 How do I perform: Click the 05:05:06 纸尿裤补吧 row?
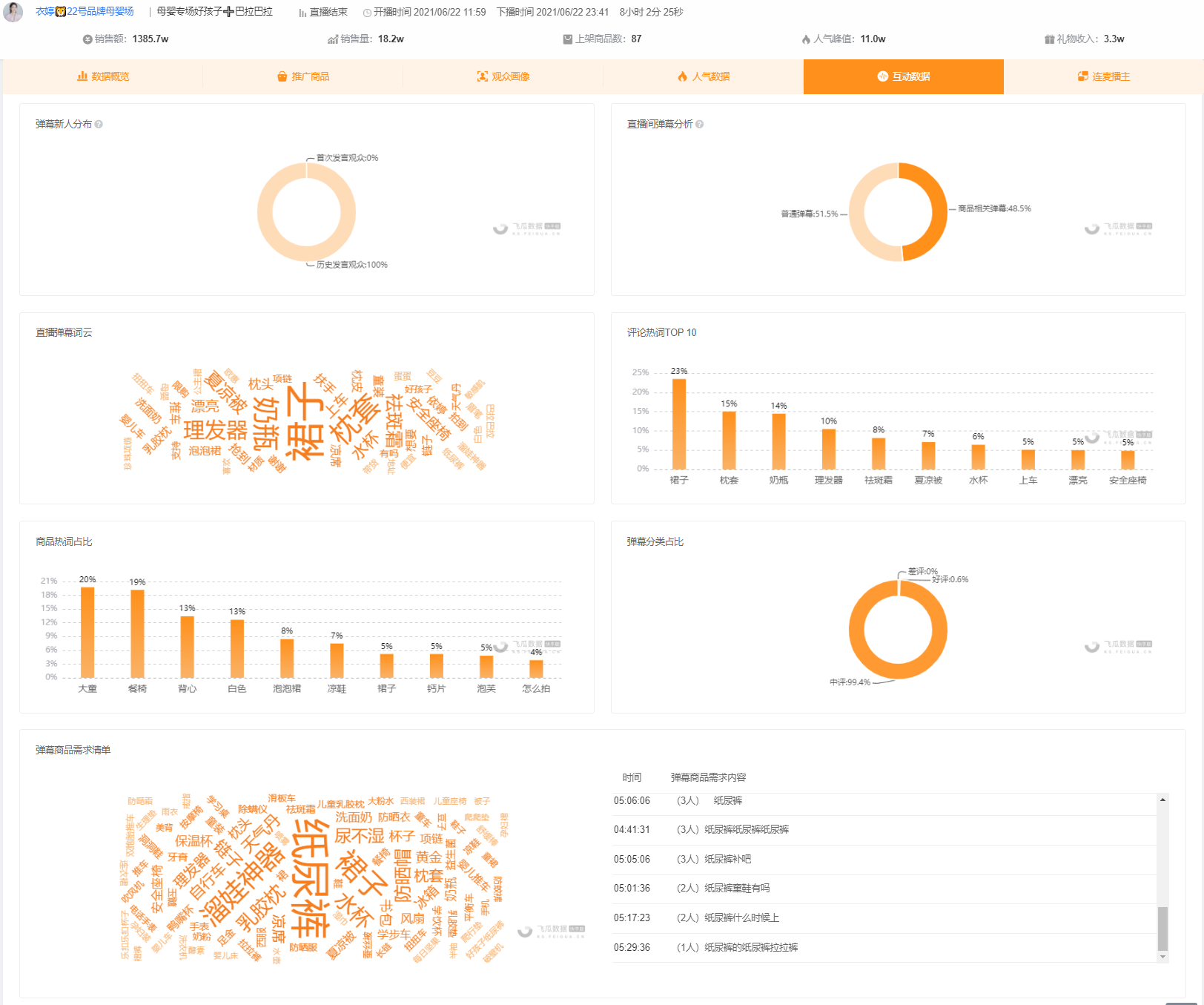click(884, 860)
